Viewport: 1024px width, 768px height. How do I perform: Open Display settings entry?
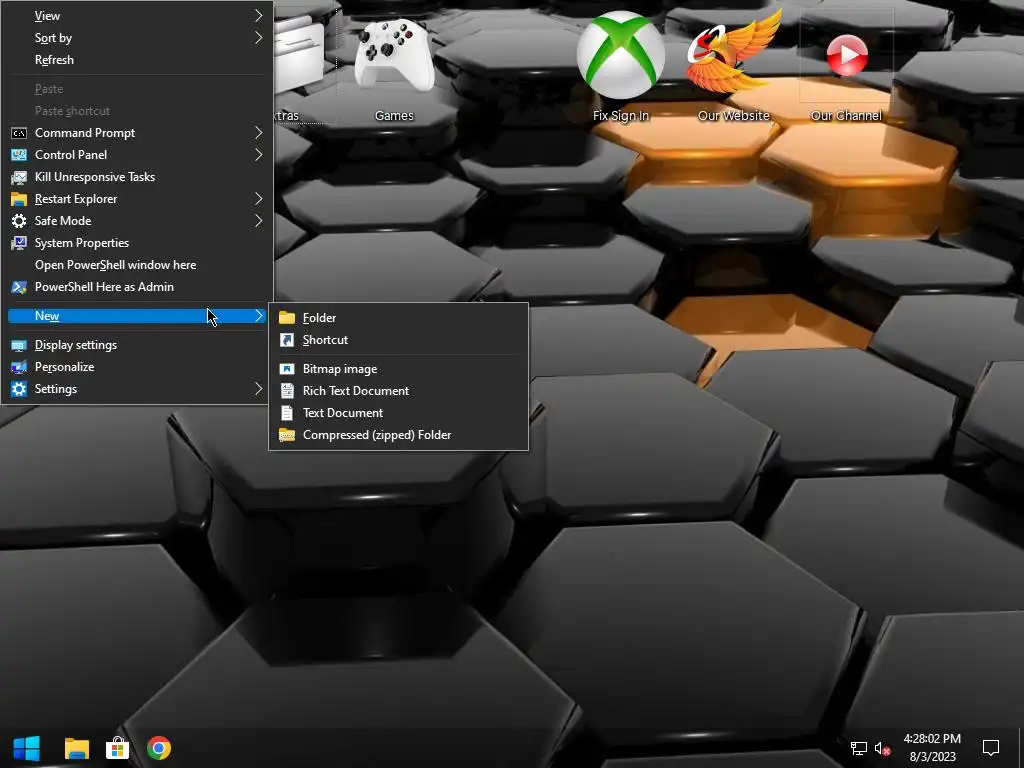(x=137, y=345)
